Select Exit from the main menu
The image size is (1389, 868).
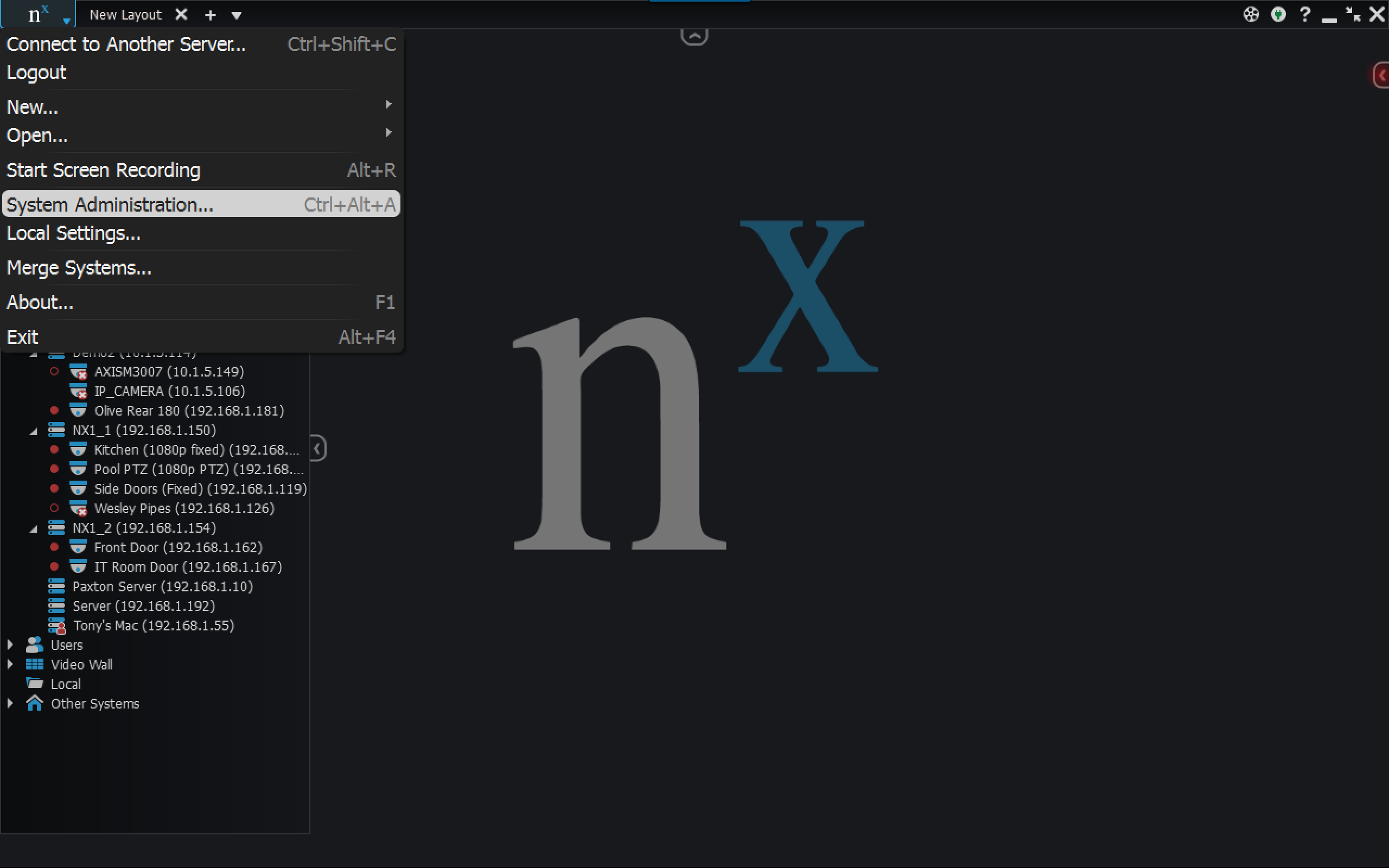click(201, 336)
